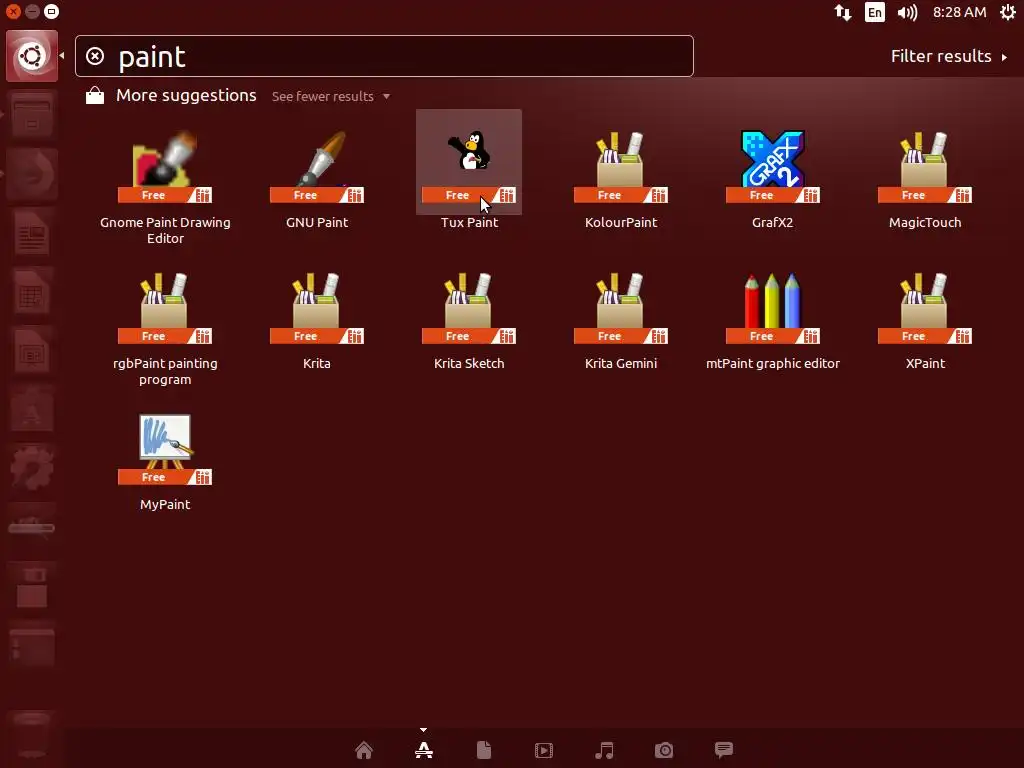Open the Krita Sketch icon
This screenshot has height=768, width=1024.
coord(469,307)
